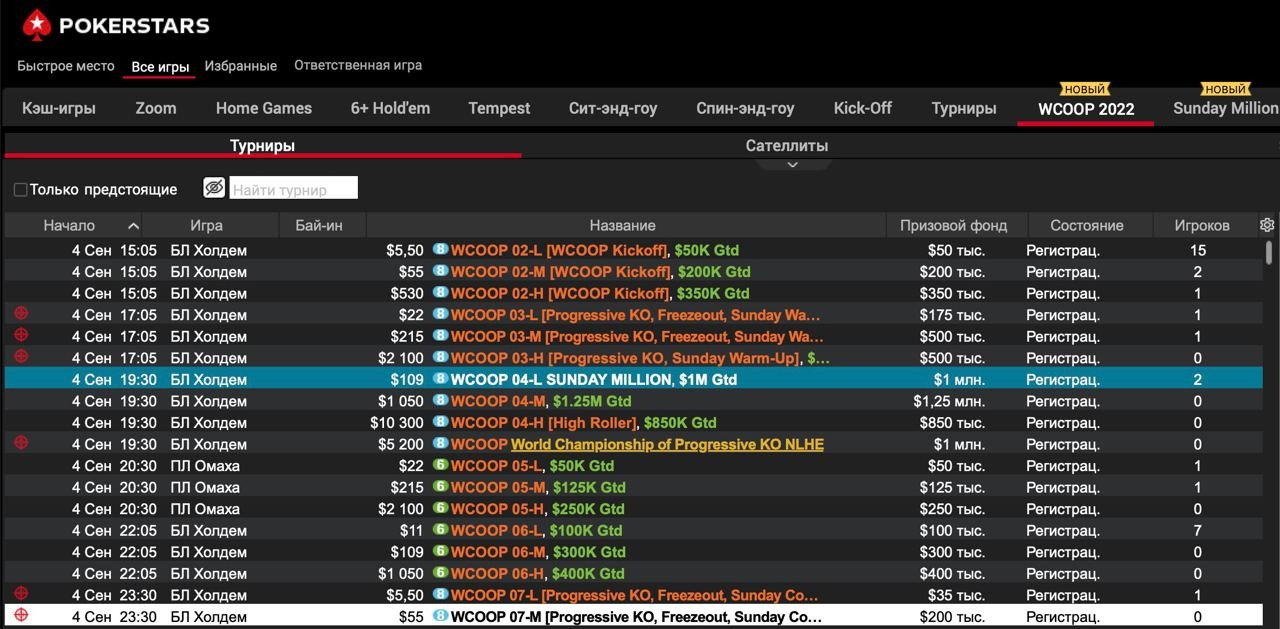Image resolution: width=1280 pixels, height=629 pixels.
Task: Switch to the Кэш-игры tab
Action: tap(59, 108)
